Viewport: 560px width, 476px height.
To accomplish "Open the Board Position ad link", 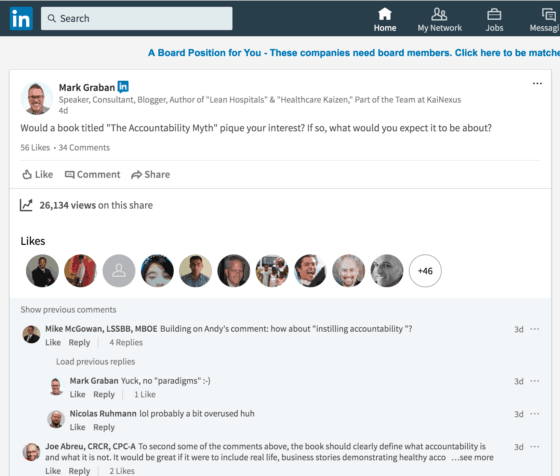I will click(354, 53).
